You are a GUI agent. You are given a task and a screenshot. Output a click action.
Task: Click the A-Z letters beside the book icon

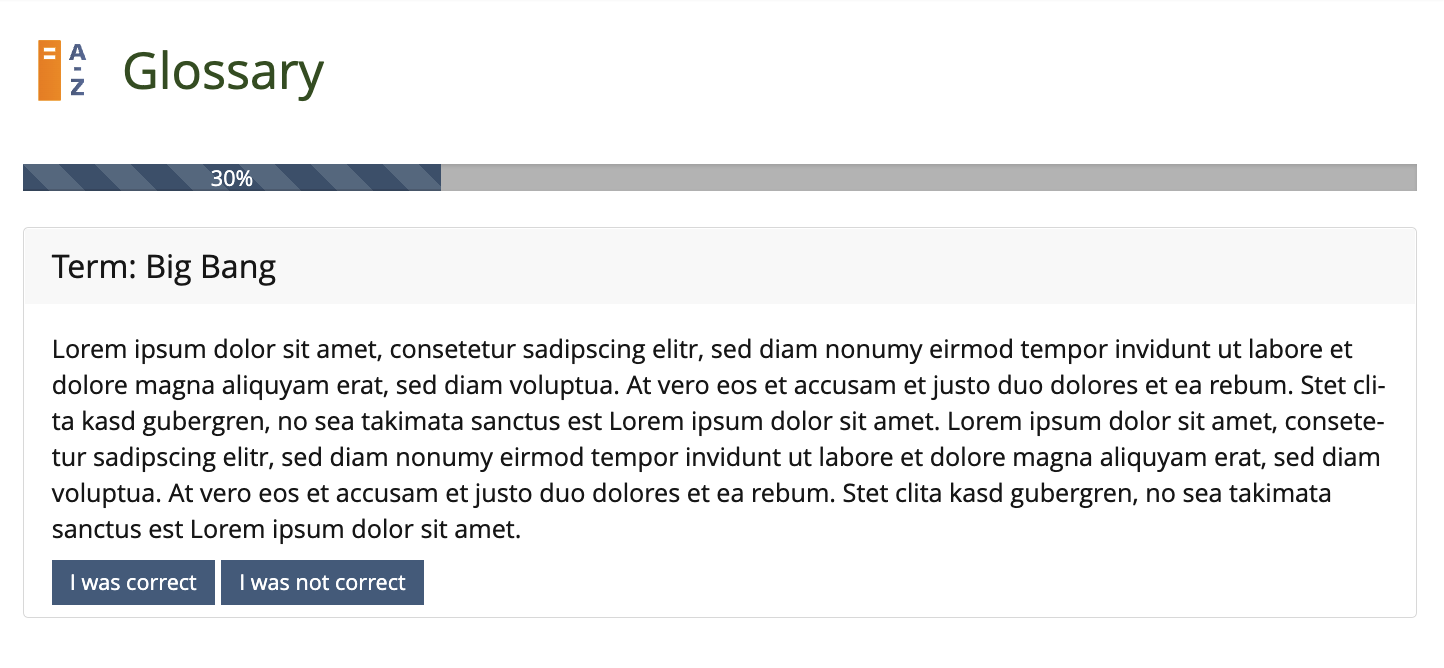(x=77, y=69)
